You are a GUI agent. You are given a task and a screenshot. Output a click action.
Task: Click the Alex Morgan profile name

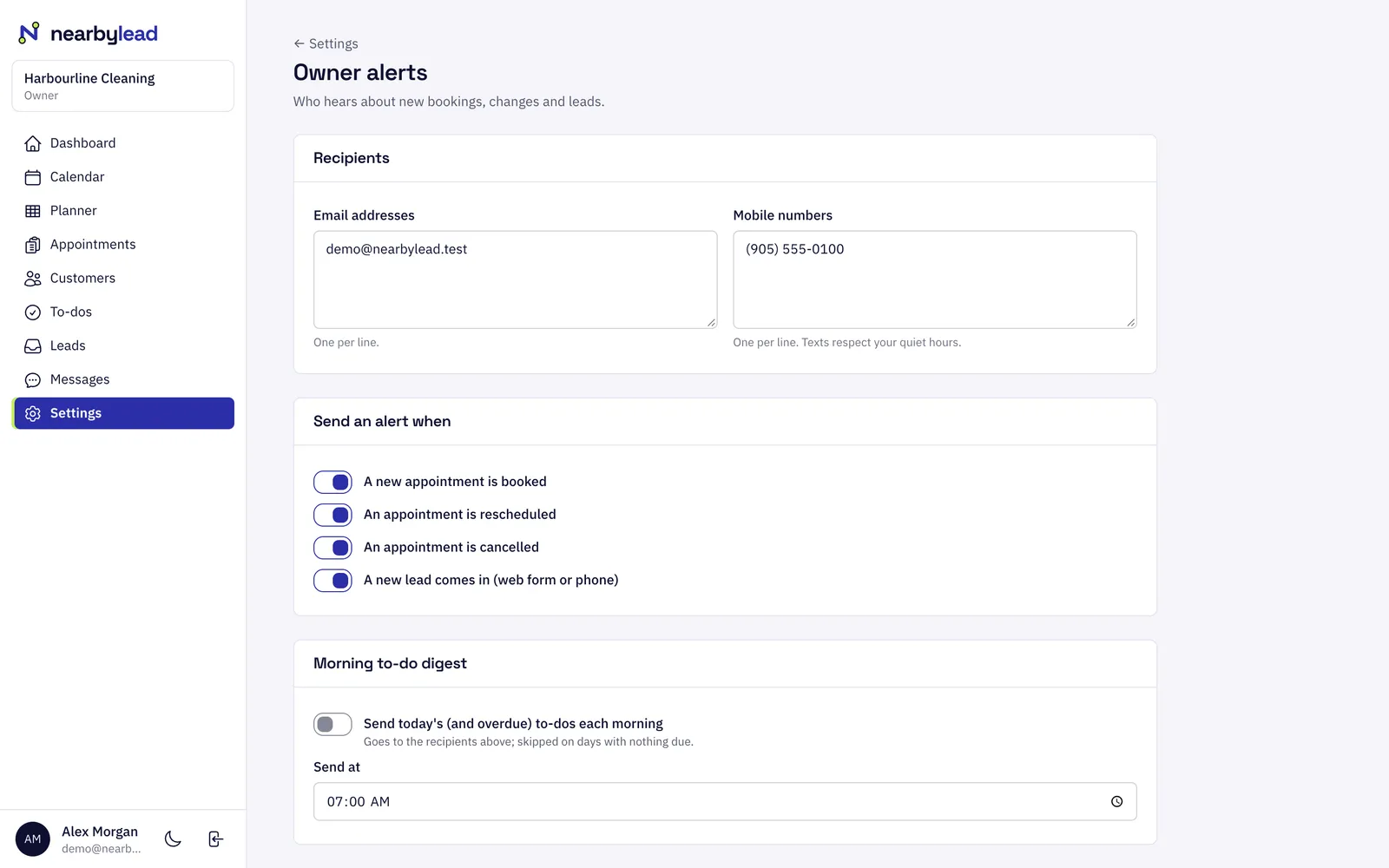100,832
